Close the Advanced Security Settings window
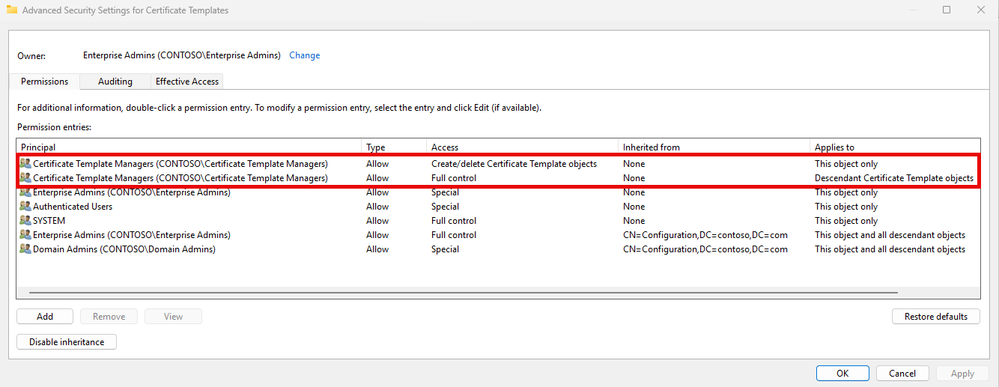Image resolution: width=999 pixels, height=387 pixels. (x=980, y=10)
